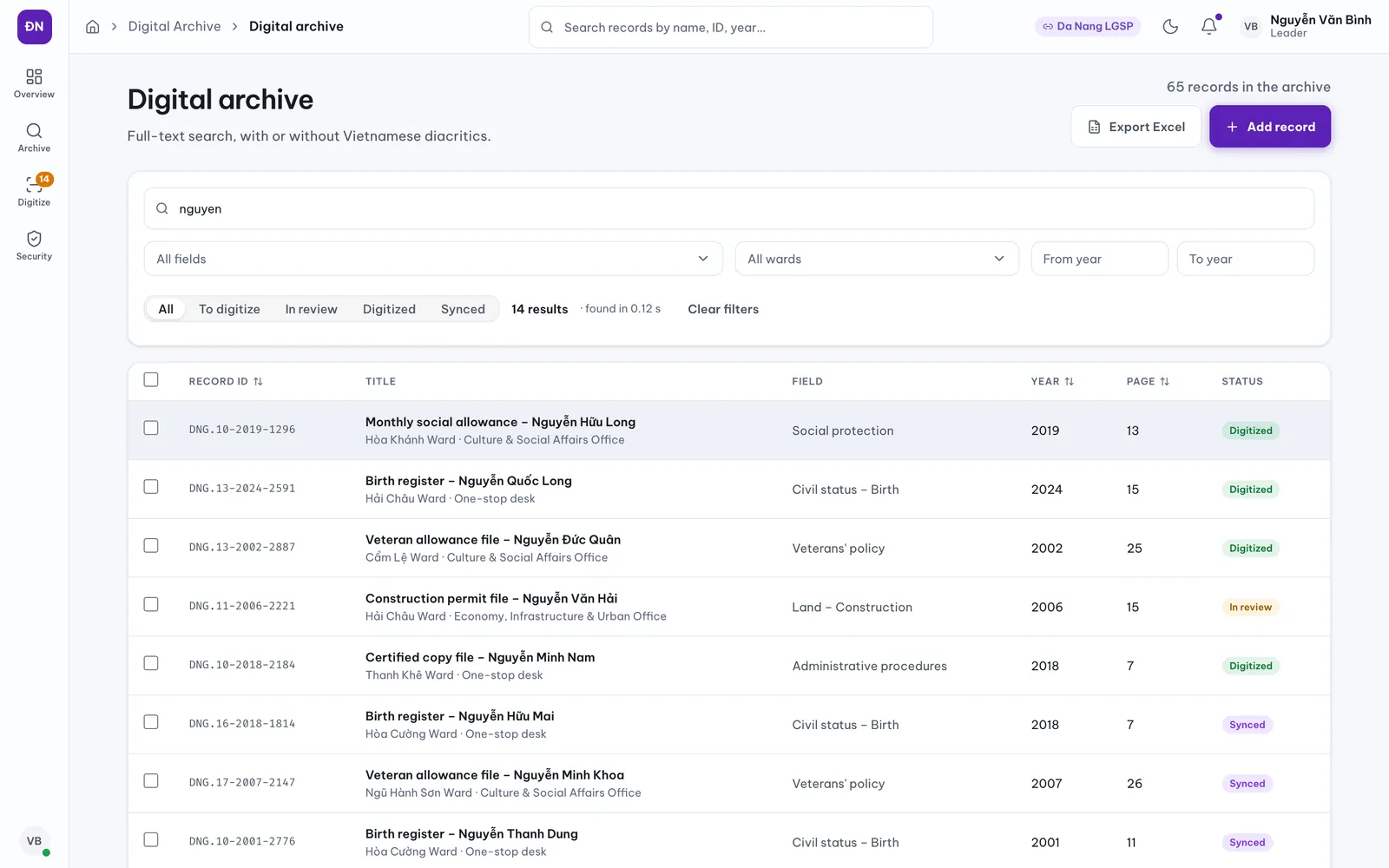Click the VB avatar in header
The width and height of the screenshot is (1389, 868).
[x=1251, y=27]
